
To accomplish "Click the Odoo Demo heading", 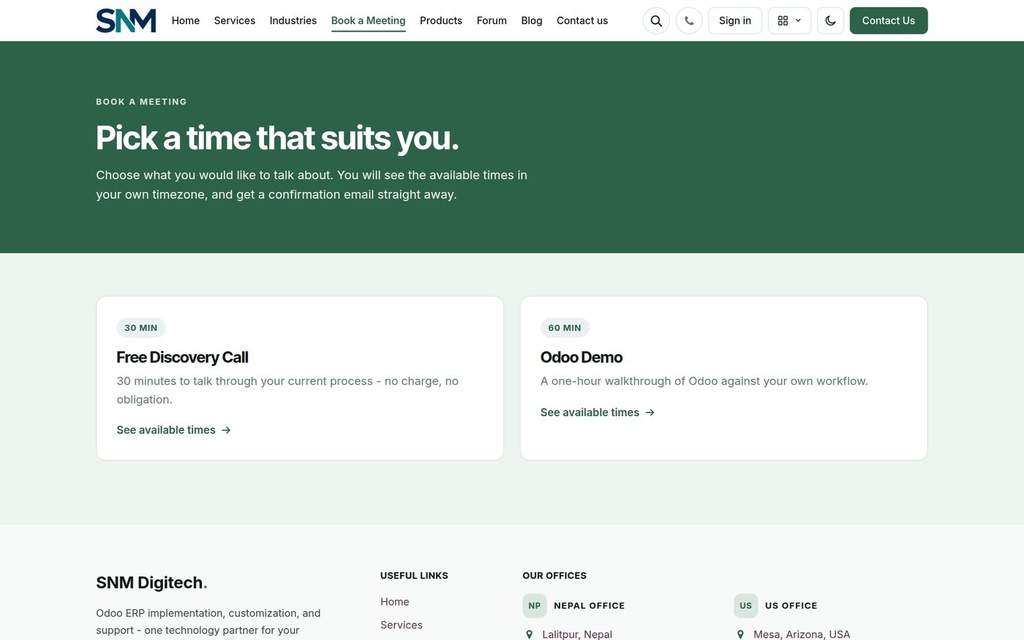I will 581,357.
